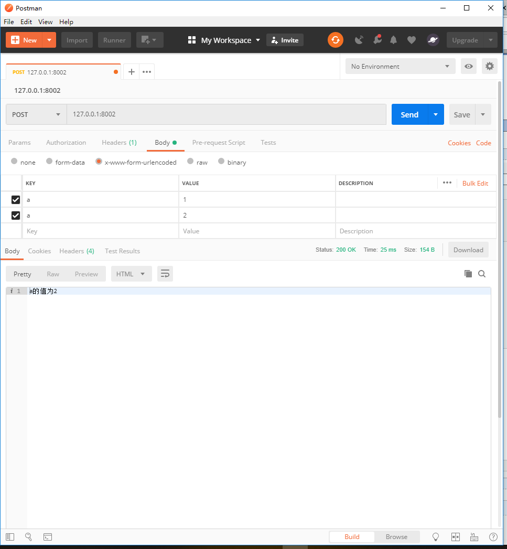
Task: Open the notifications bell icon
Action: [393, 40]
